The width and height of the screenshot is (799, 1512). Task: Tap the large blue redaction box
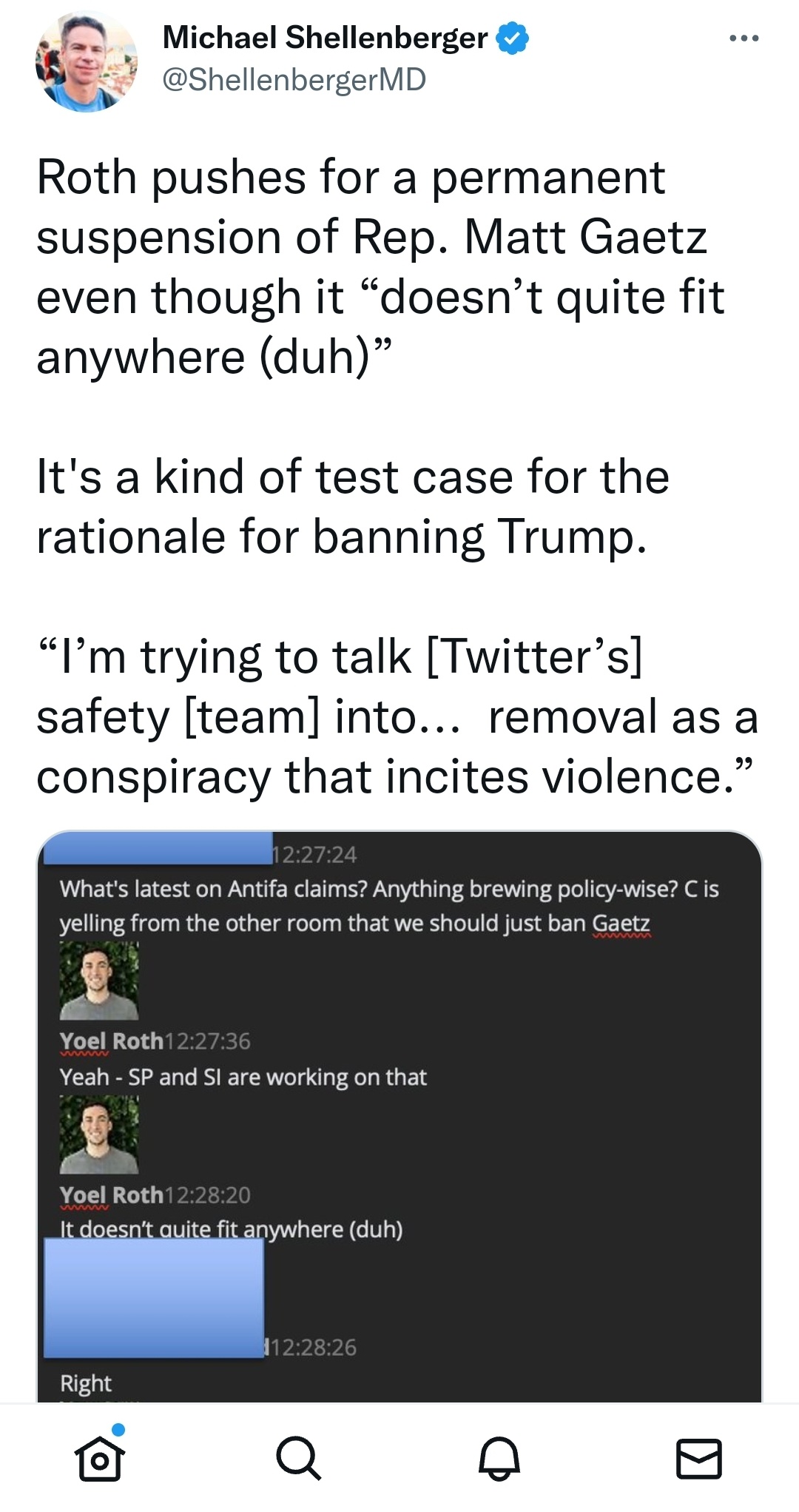pyautogui.click(x=154, y=1297)
